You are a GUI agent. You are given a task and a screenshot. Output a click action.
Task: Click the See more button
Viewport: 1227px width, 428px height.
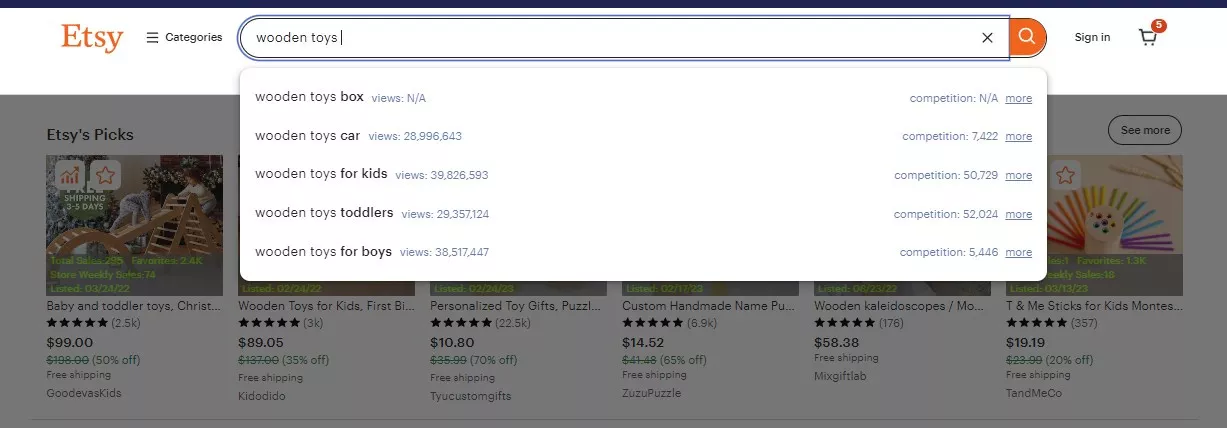1144,130
